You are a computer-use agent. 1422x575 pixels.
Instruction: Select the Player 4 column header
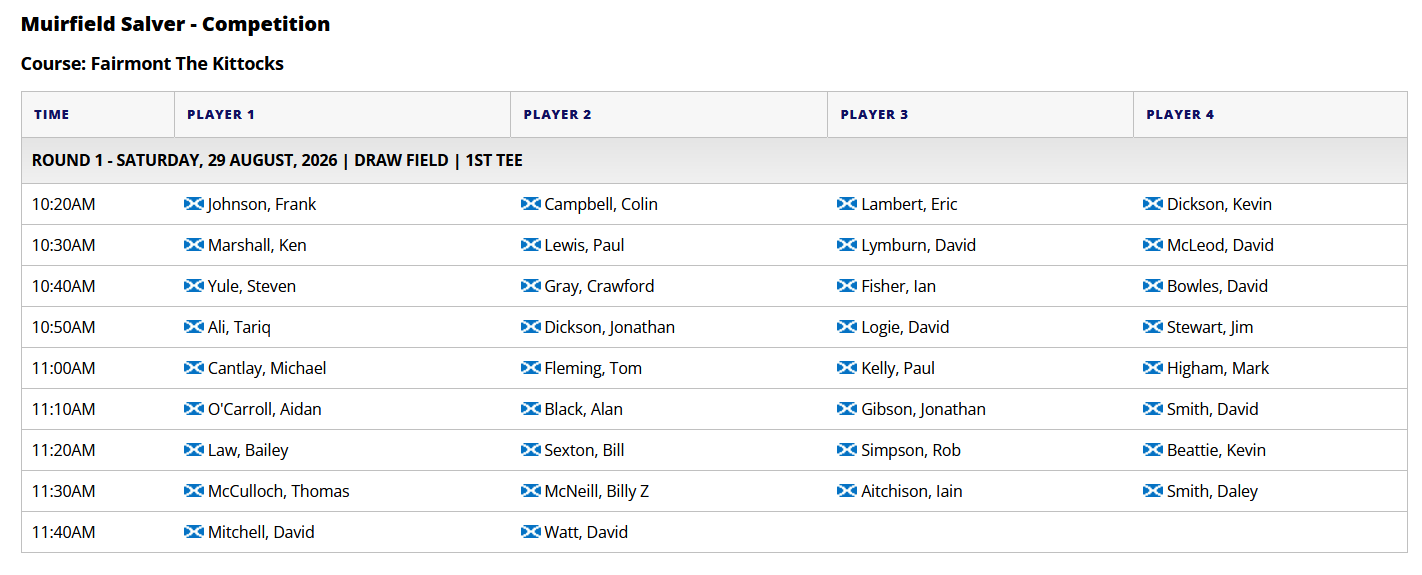[1271, 114]
